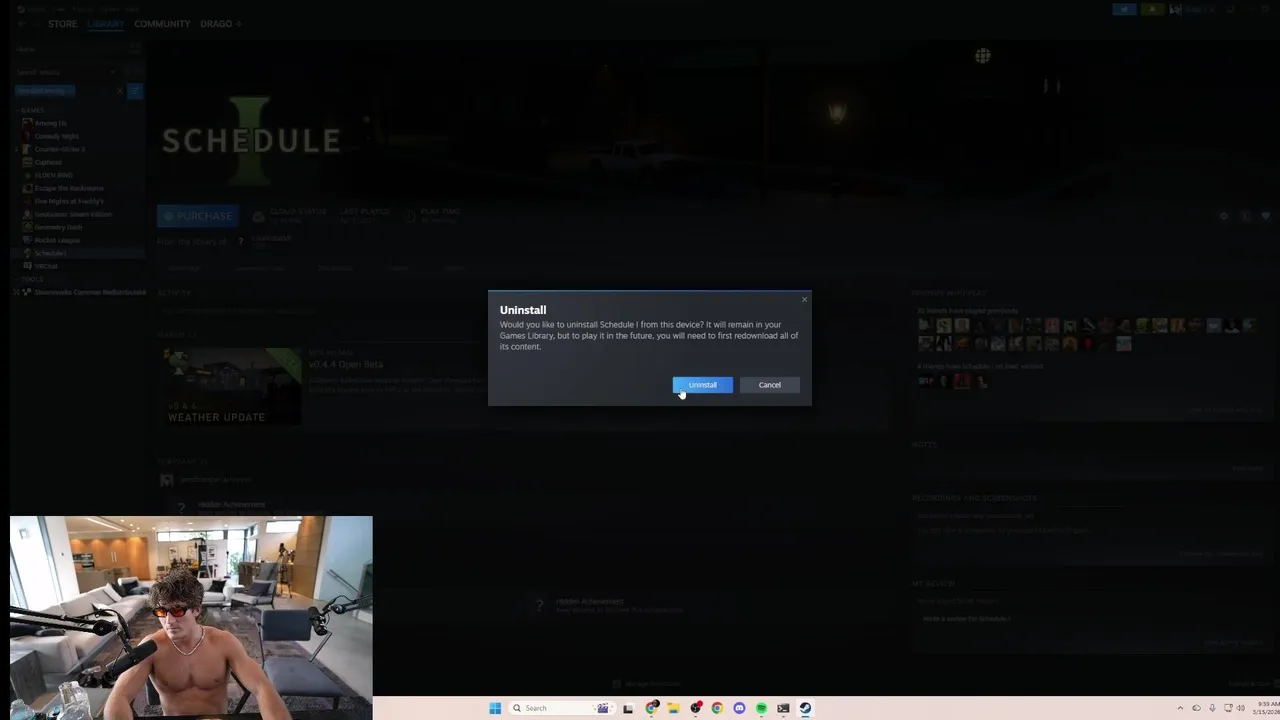The image size is (1280, 720).
Task: Select Cuphead in the library list
Action: (48, 162)
